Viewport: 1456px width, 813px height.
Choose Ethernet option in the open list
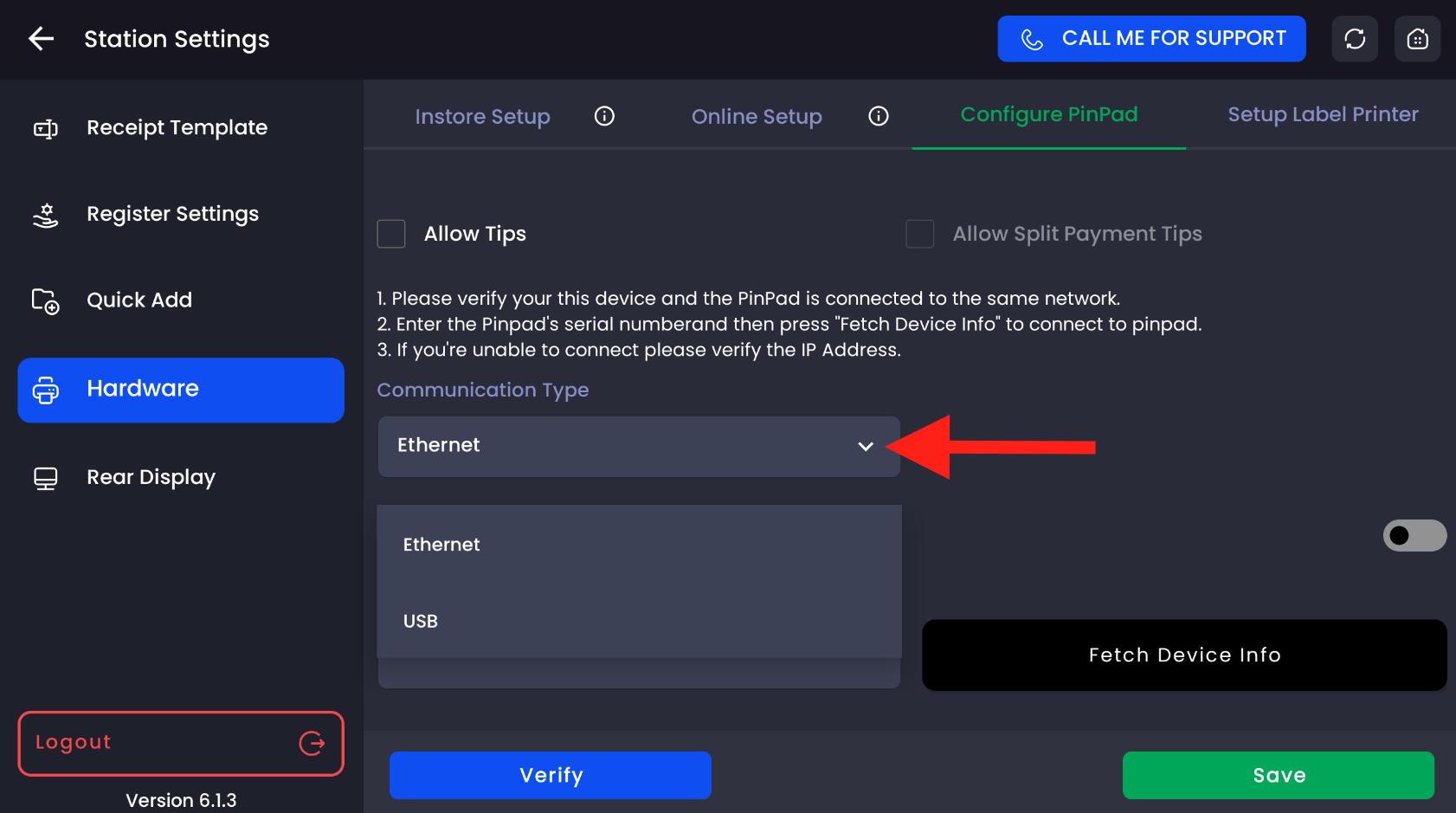click(441, 545)
